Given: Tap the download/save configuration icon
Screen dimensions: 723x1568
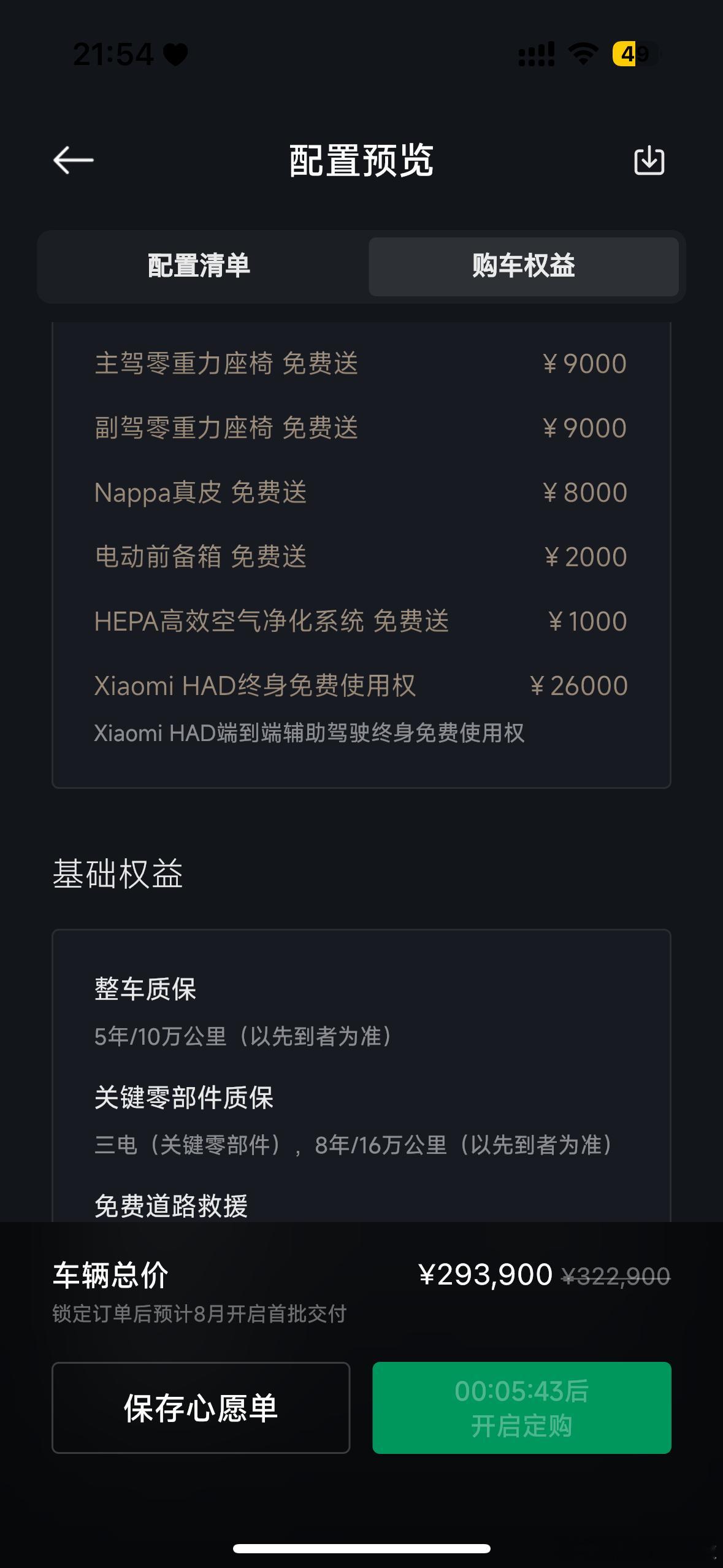Looking at the screenshot, I should 649,161.
